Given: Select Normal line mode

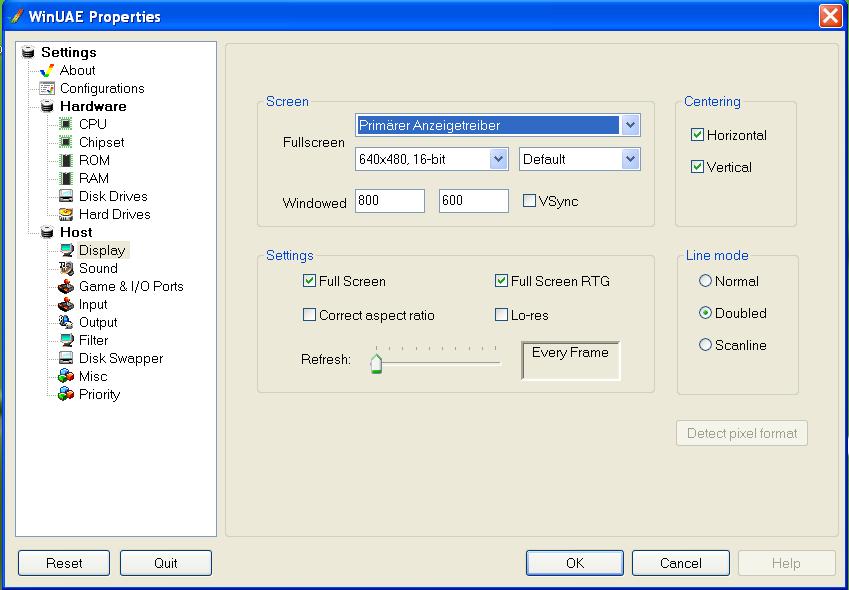Looking at the screenshot, I should (x=705, y=280).
